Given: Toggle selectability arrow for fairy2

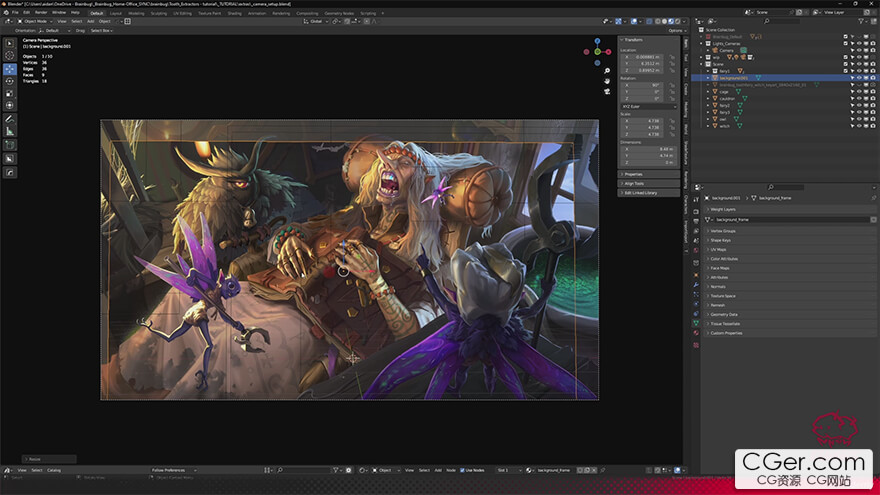Looking at the screenshot, I should [852, 105].
